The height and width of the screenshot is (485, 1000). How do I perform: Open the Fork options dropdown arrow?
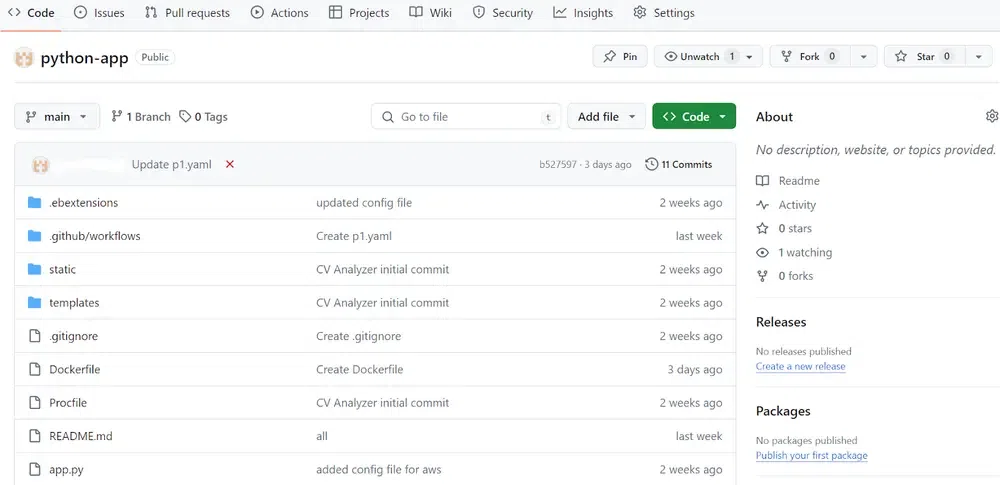tap(864, 57)
